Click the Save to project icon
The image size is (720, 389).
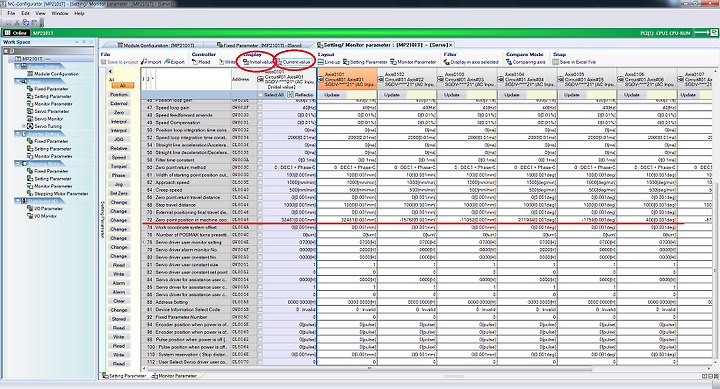coord(103,62)
